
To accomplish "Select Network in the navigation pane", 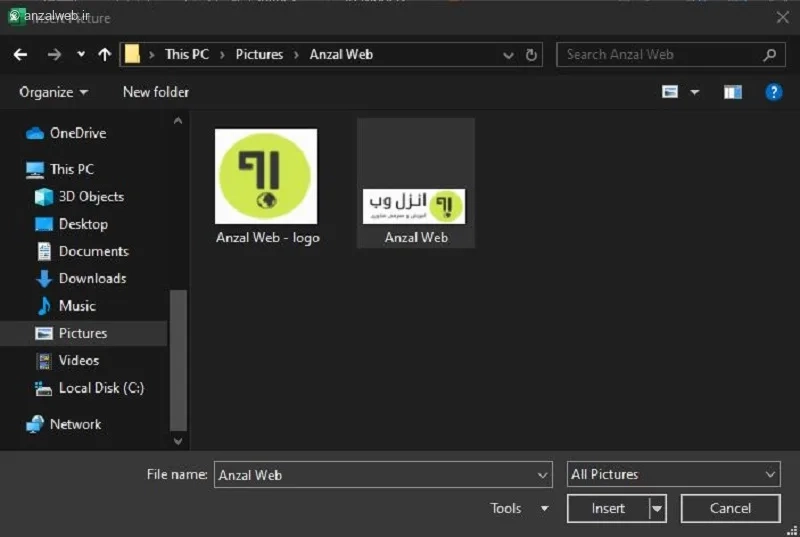I will [75, 424].
